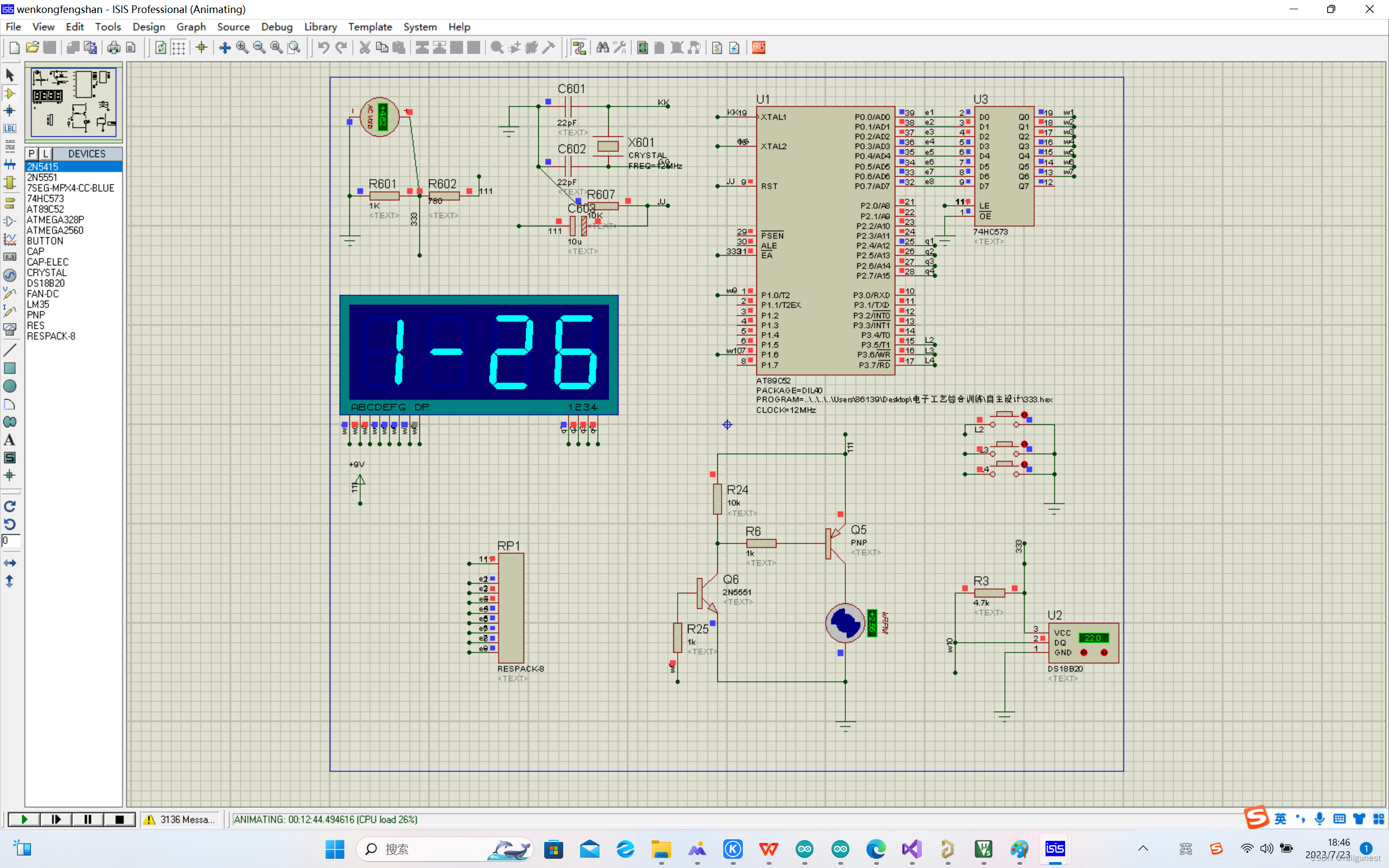
Task: Open a design file from the toolbar
Action: pyautogui.click(x=32, y=48)
